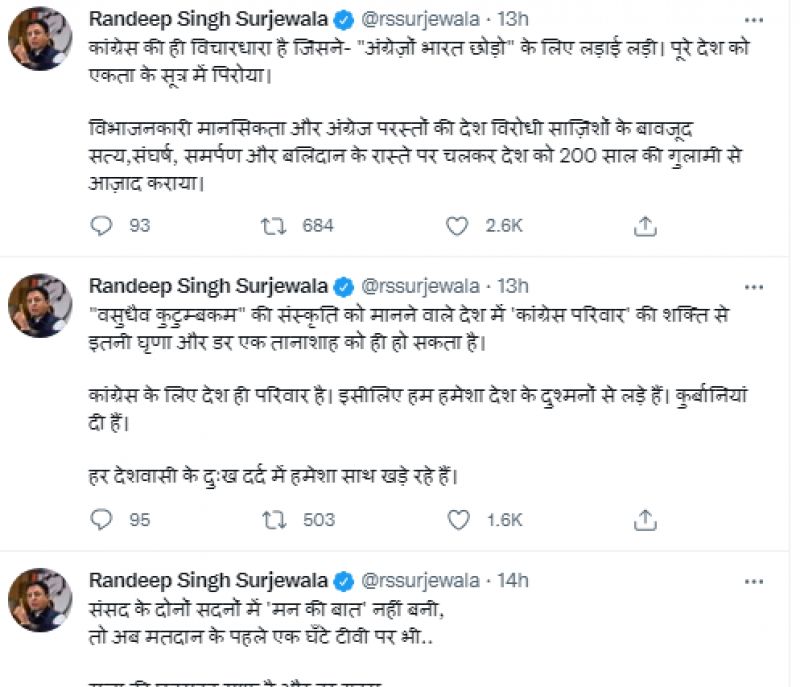Share the second tweet

(x=645, y=520)
